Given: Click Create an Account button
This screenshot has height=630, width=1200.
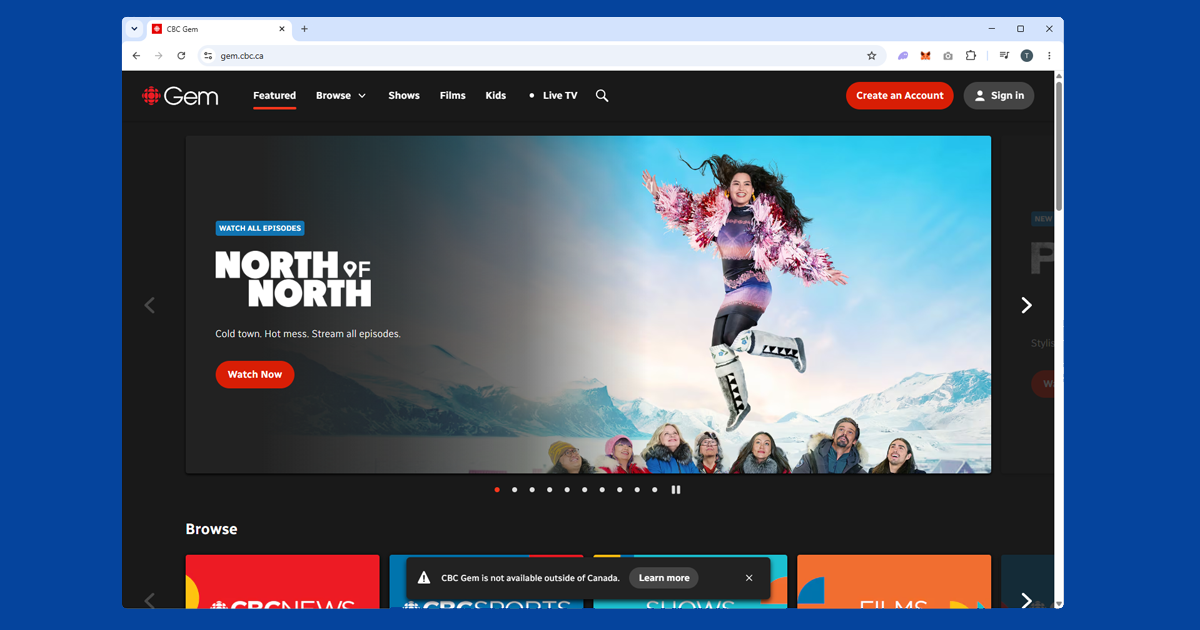Looking at the screenshot, I should coord(900,96).
